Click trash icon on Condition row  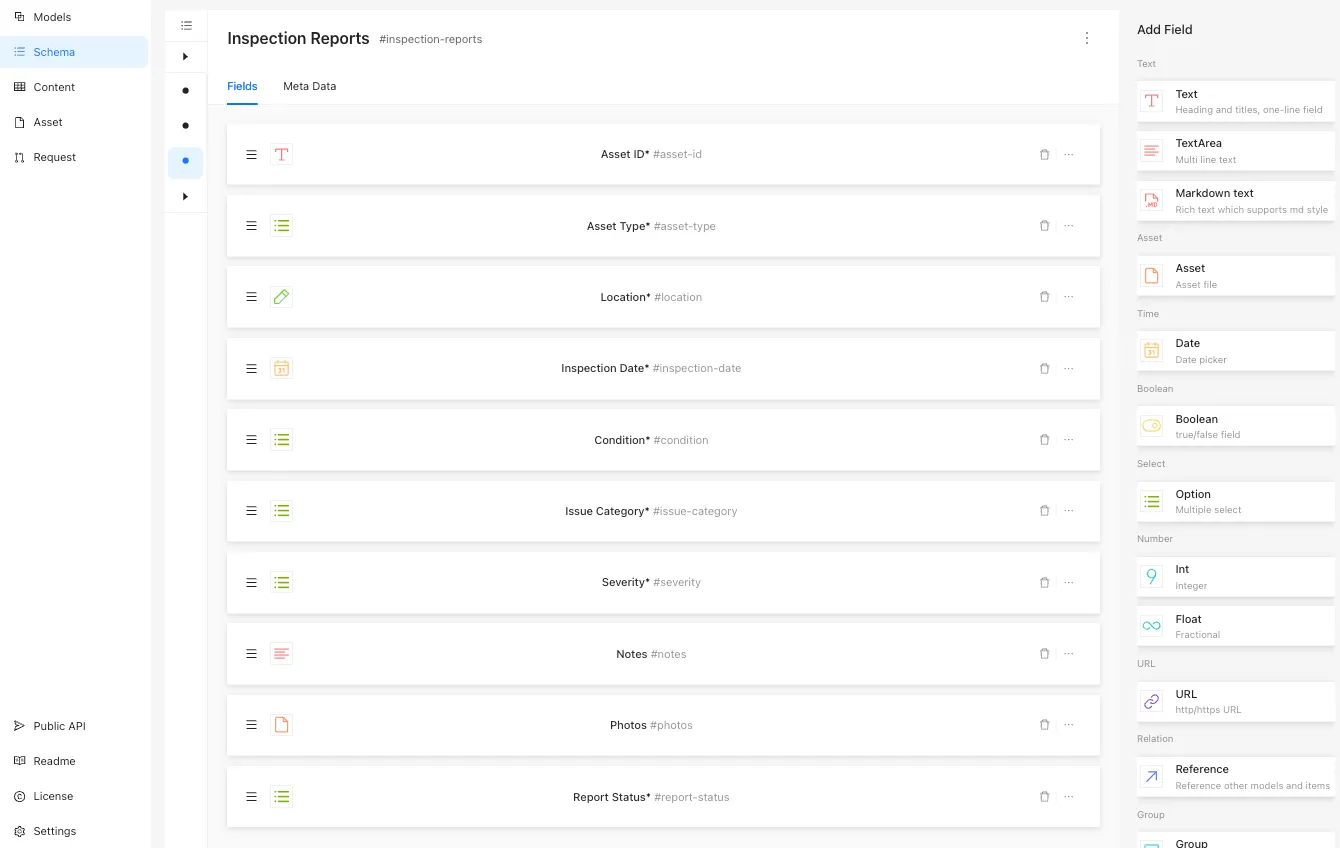coord(1044,440)
